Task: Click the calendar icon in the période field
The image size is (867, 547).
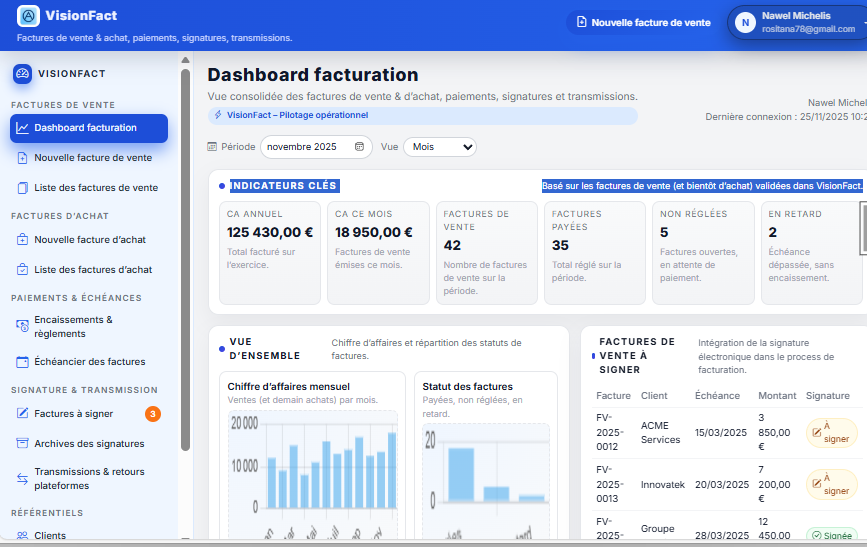Action: click(x=360, y=147)
